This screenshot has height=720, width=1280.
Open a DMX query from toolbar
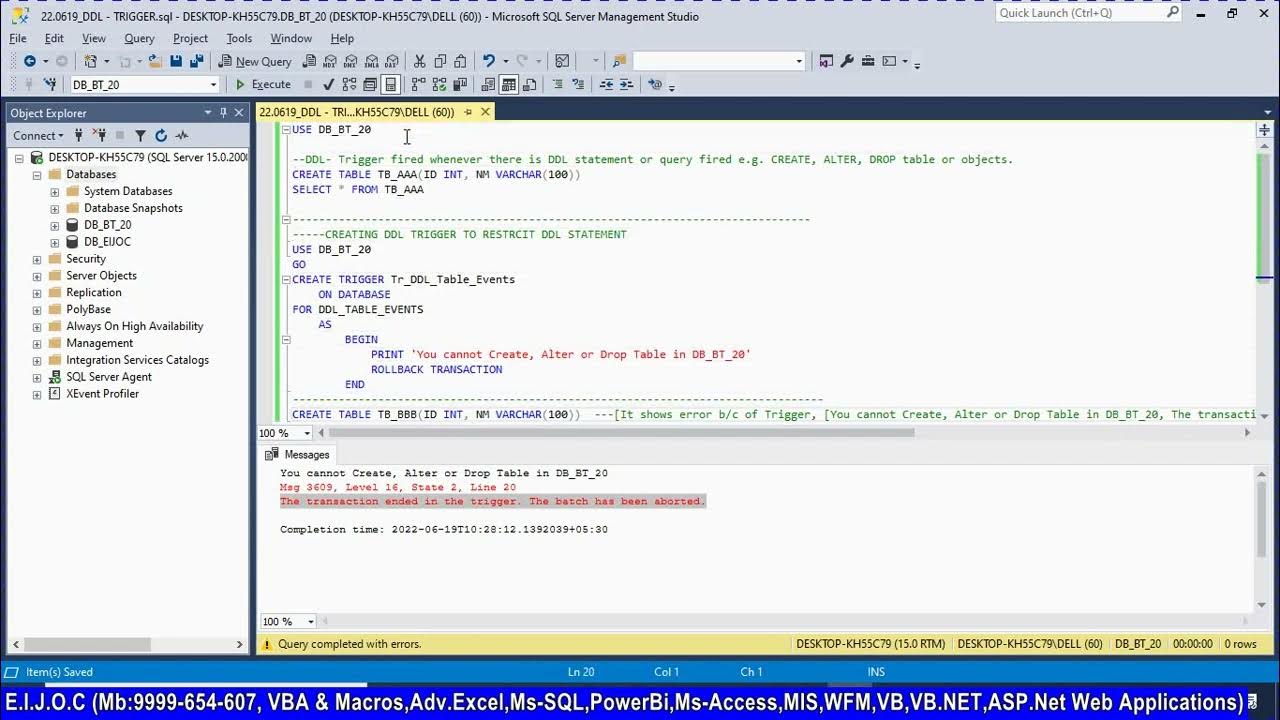coord(351,61)
